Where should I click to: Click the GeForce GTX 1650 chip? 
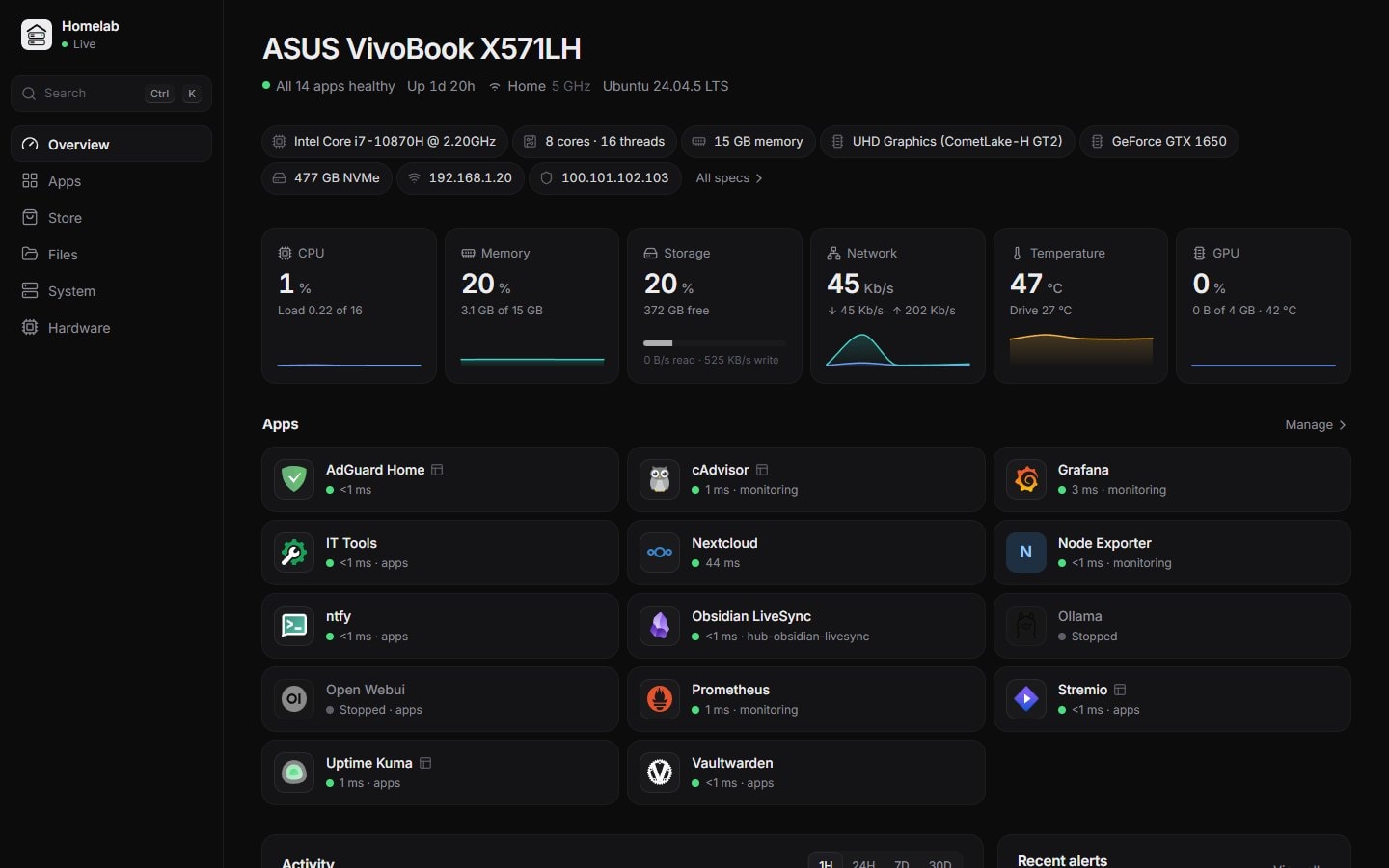point(1159,142)
